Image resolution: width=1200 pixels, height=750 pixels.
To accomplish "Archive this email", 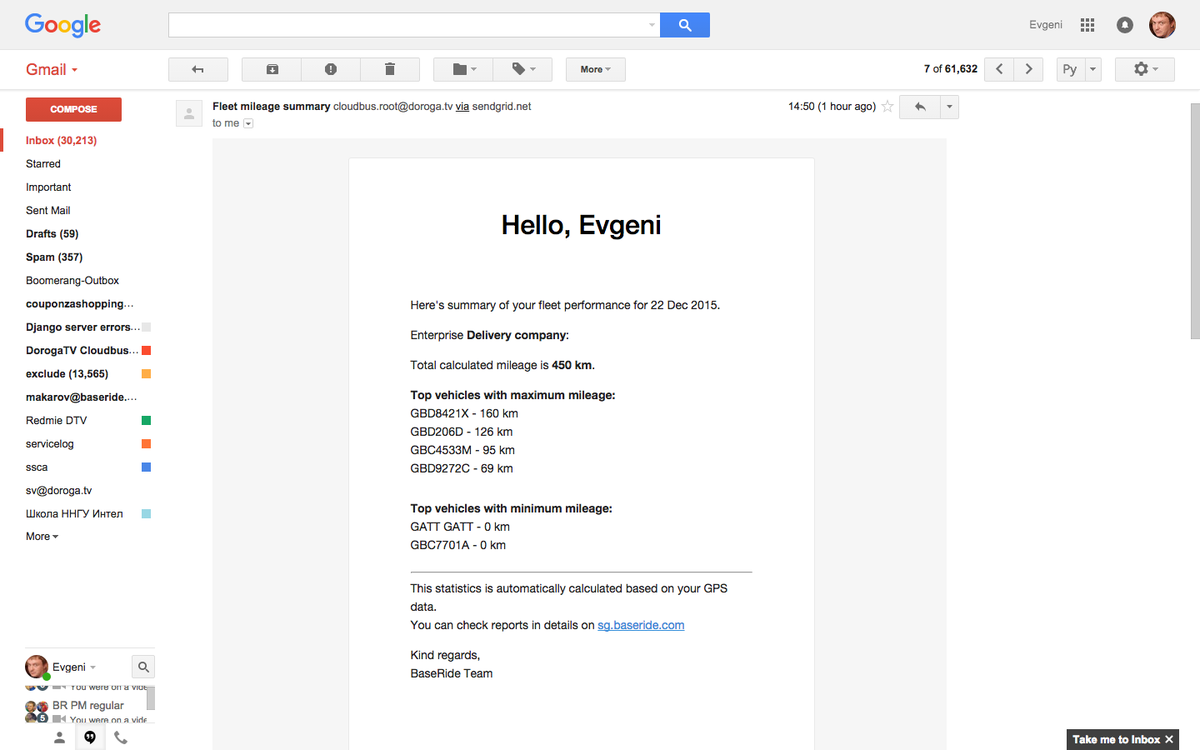I will pyautogui.click(x=272, y=69).
